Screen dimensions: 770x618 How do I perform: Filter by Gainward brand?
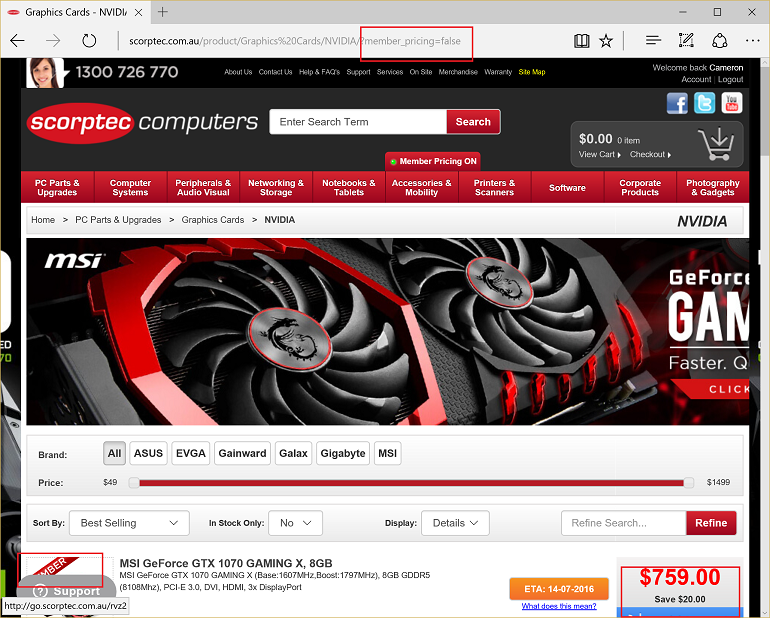pos(242,453)
